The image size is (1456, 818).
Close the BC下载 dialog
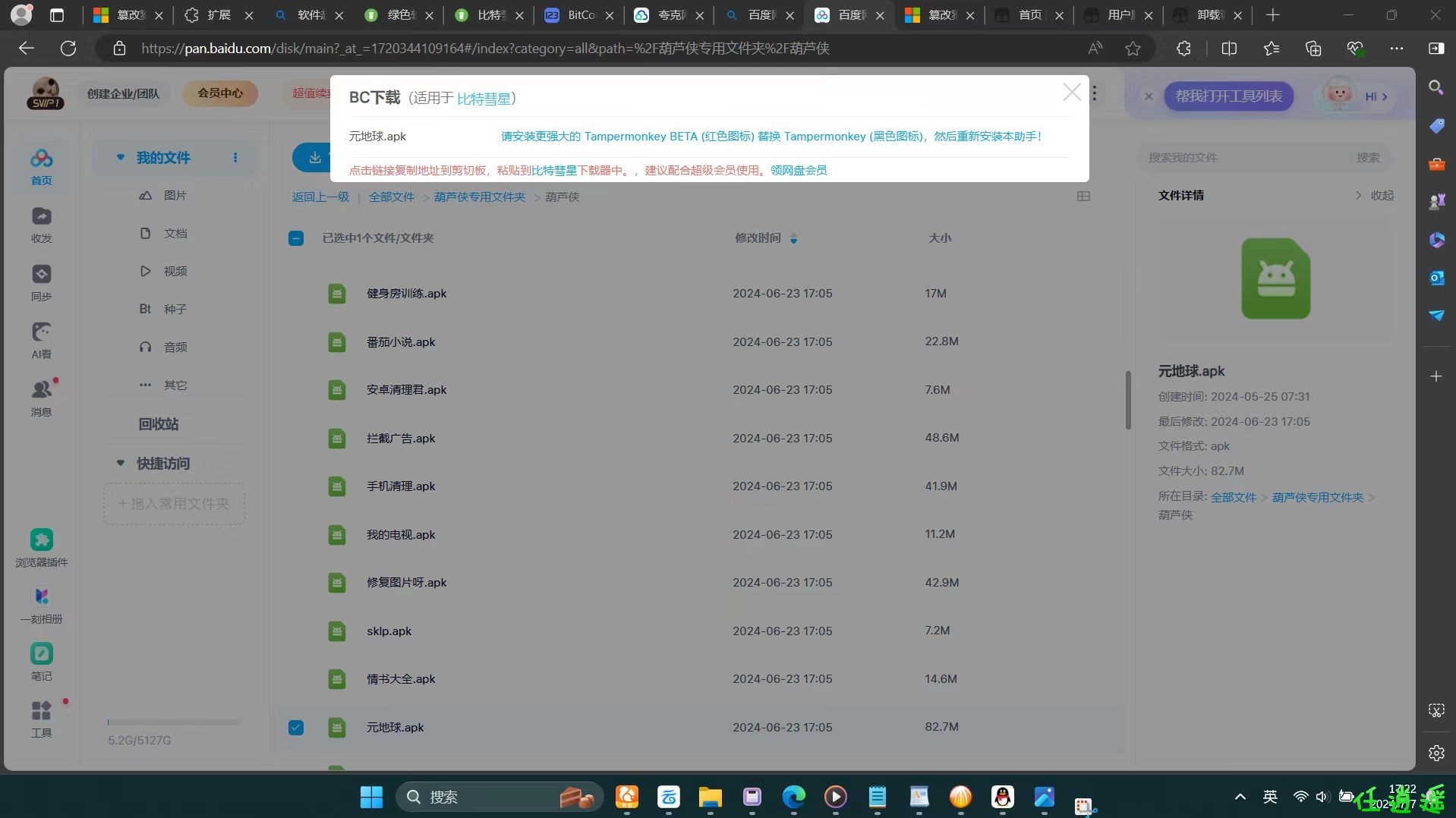[x=1072, y=93]
